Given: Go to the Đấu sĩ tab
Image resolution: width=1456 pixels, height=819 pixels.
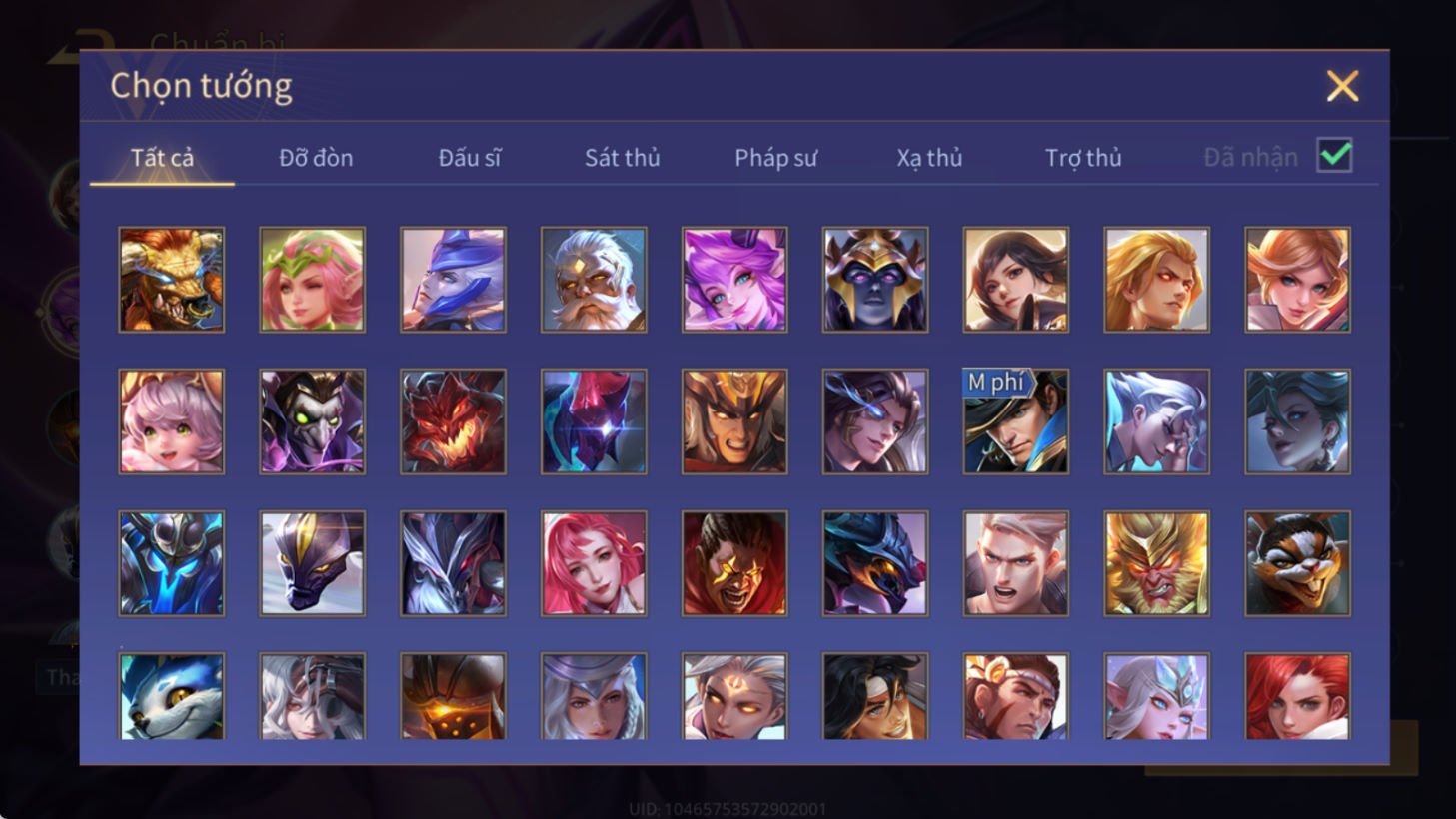Looking at the screenshot, I should point(469,158).
